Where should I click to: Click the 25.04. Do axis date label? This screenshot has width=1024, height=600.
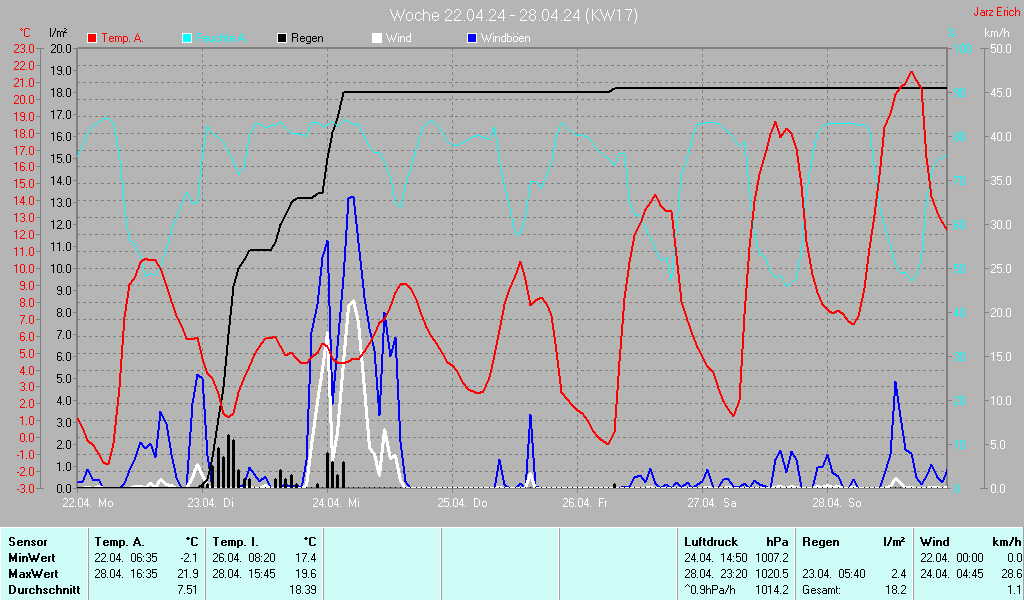pos(462,503)
